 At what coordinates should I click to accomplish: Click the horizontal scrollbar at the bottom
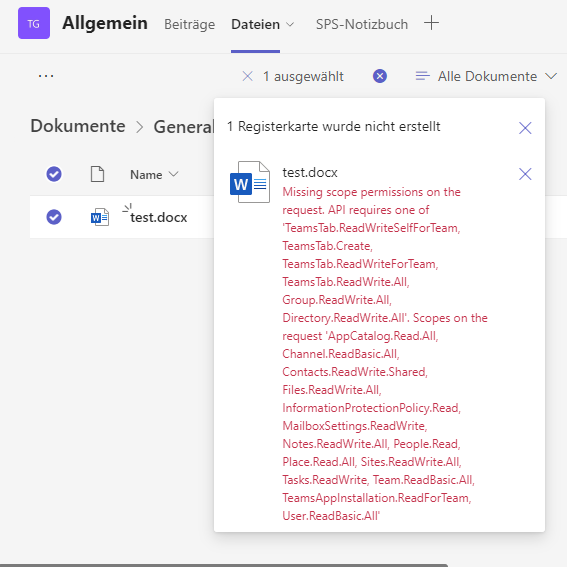coord(224,565)
